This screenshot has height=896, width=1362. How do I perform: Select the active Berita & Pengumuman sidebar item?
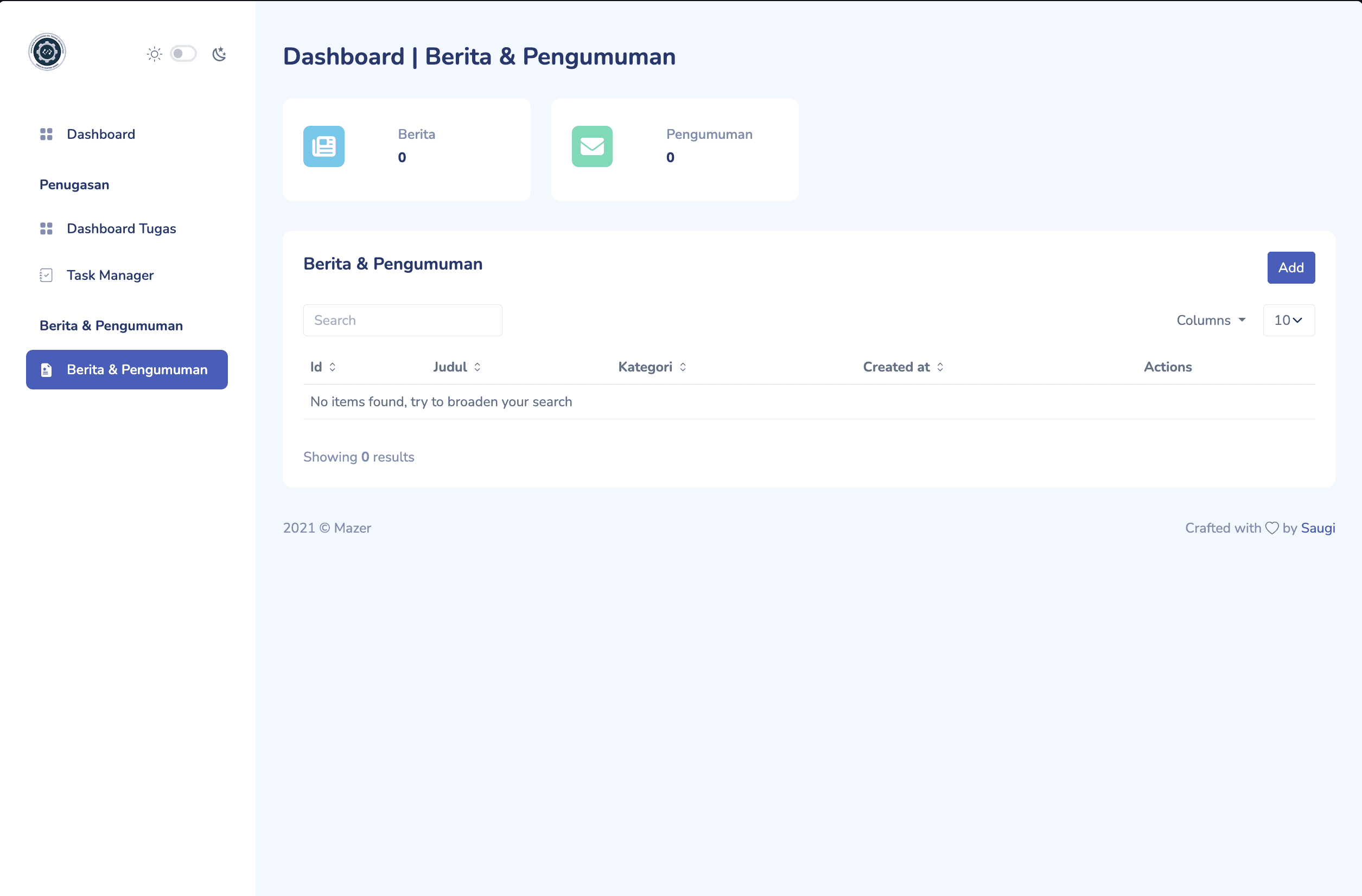127,369
